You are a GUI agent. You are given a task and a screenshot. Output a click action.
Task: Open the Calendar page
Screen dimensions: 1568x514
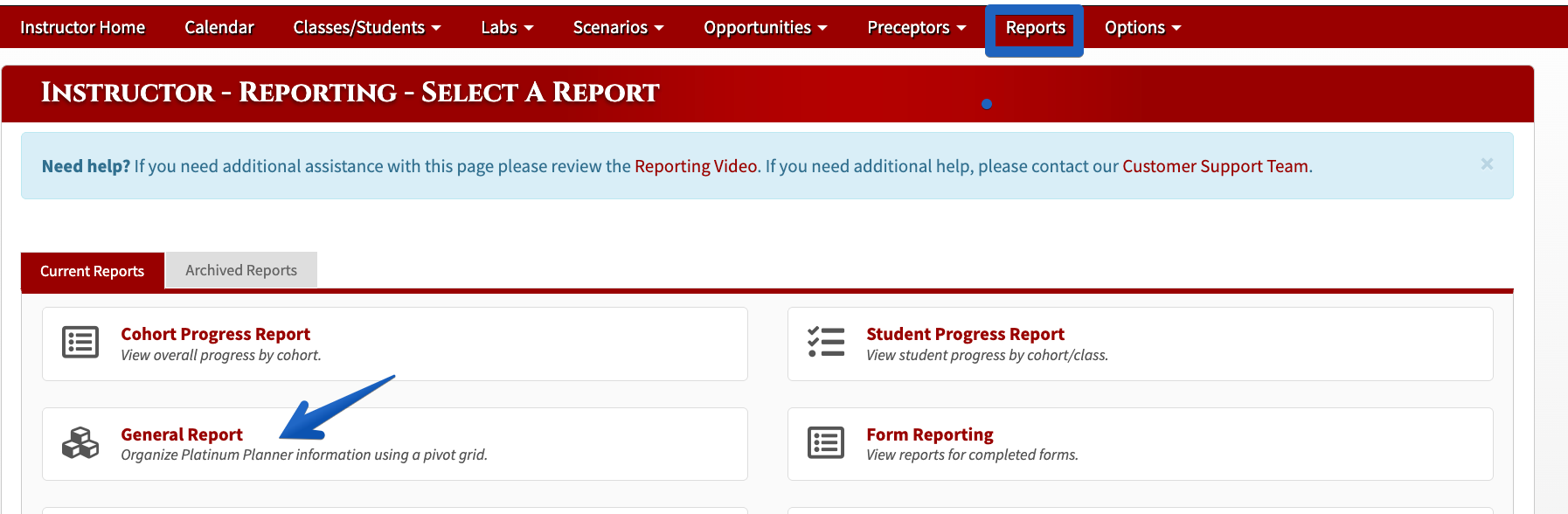[x=219, y=27]
